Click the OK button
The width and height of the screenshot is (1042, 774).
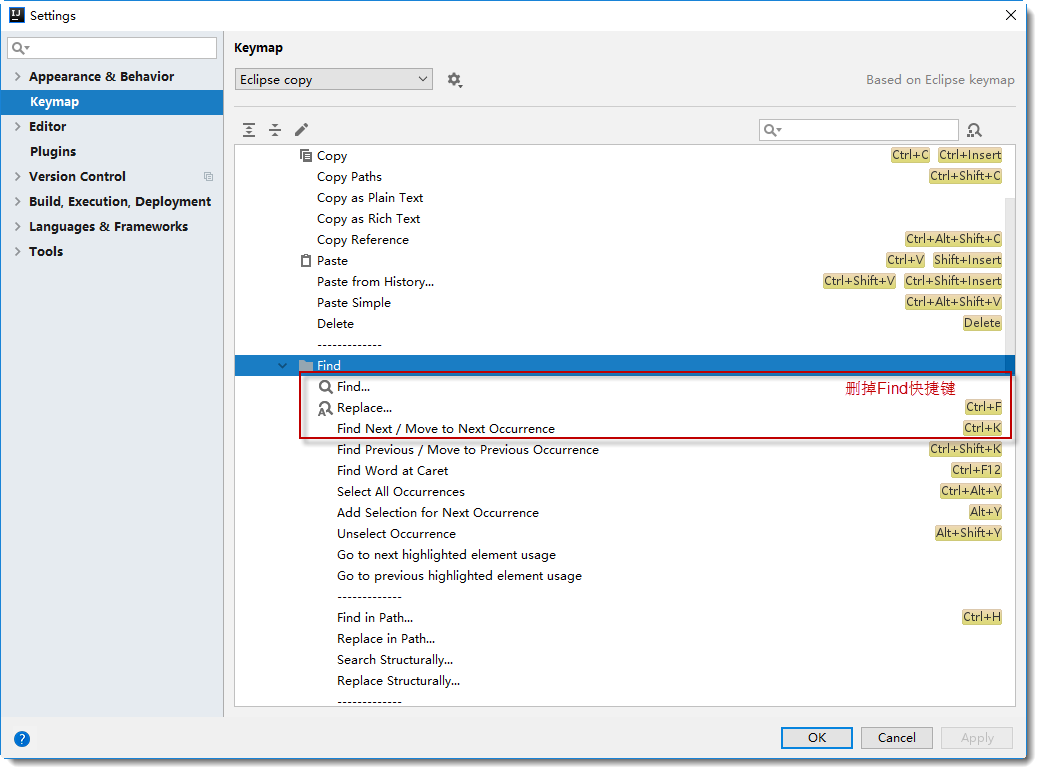point(817,737)
